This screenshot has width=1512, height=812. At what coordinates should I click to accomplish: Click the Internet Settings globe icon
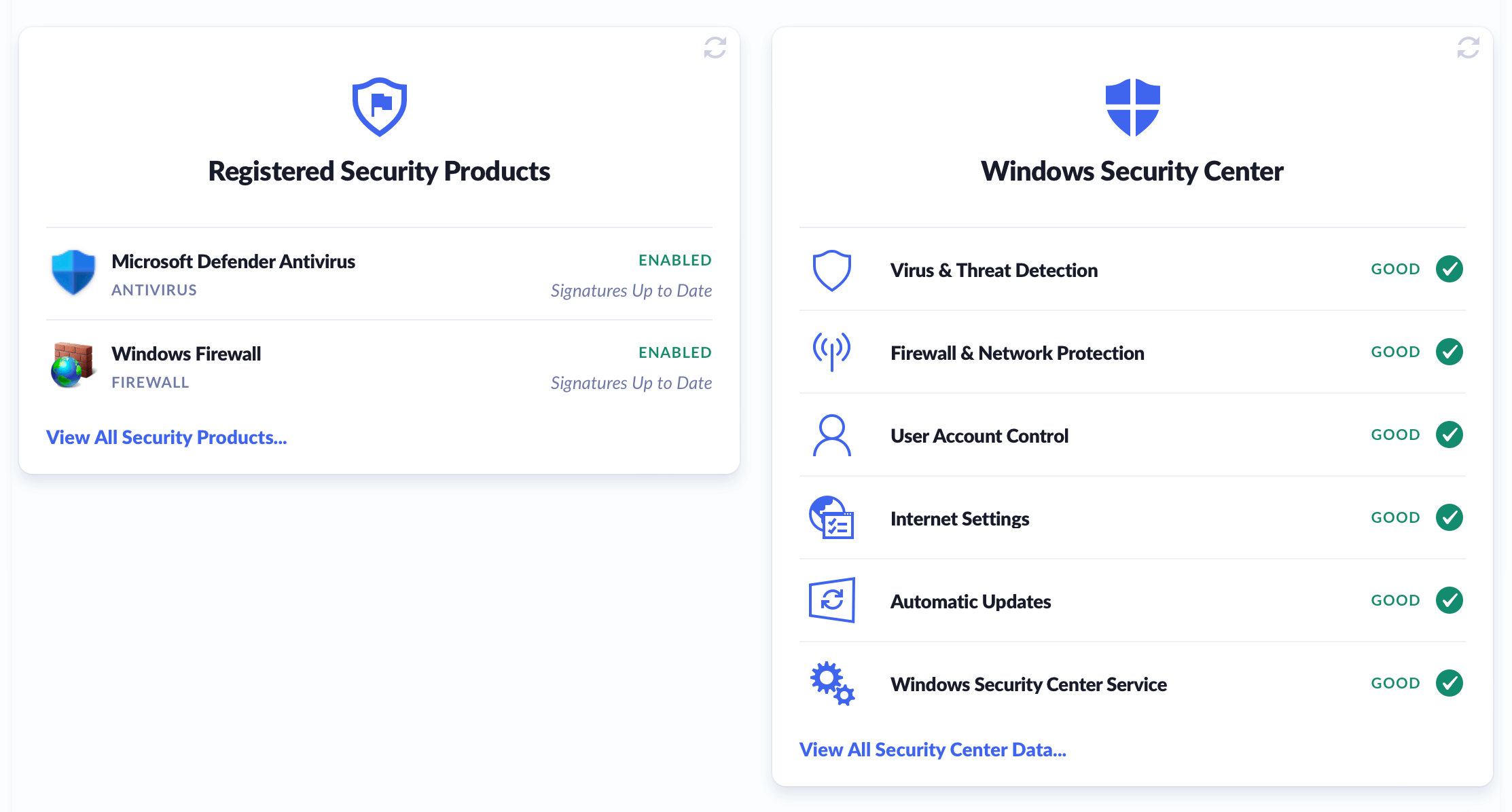831,517
